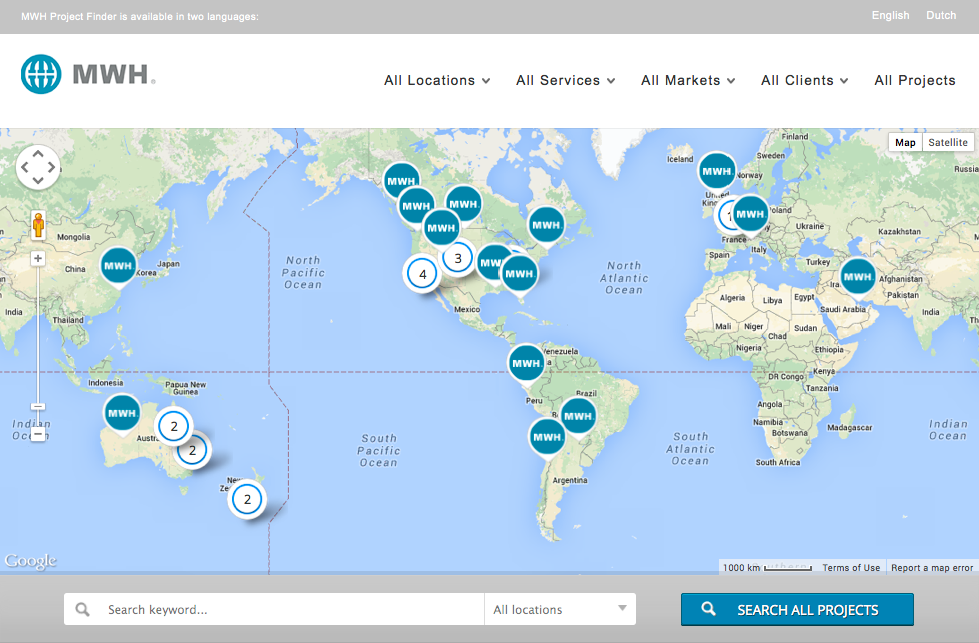The image size is (979, 643).
Task: Open the All Markets menu
Action: [688, 80]
